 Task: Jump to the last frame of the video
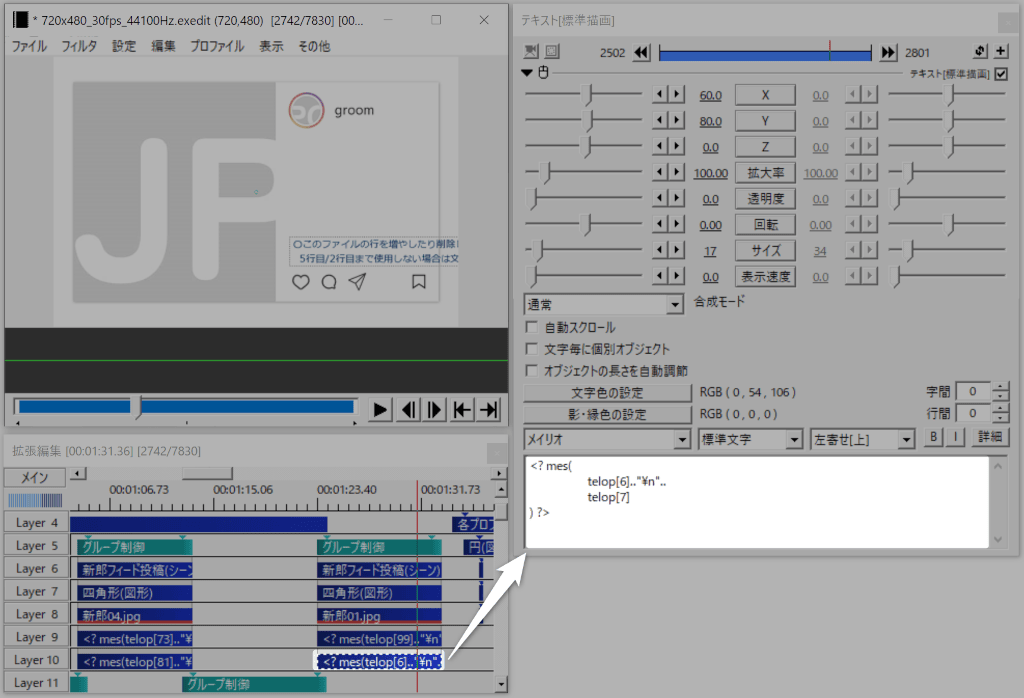point(489,409)
